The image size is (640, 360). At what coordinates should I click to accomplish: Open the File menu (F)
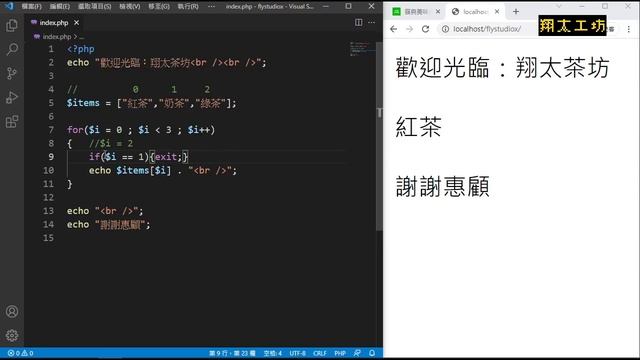coord(31,7)
